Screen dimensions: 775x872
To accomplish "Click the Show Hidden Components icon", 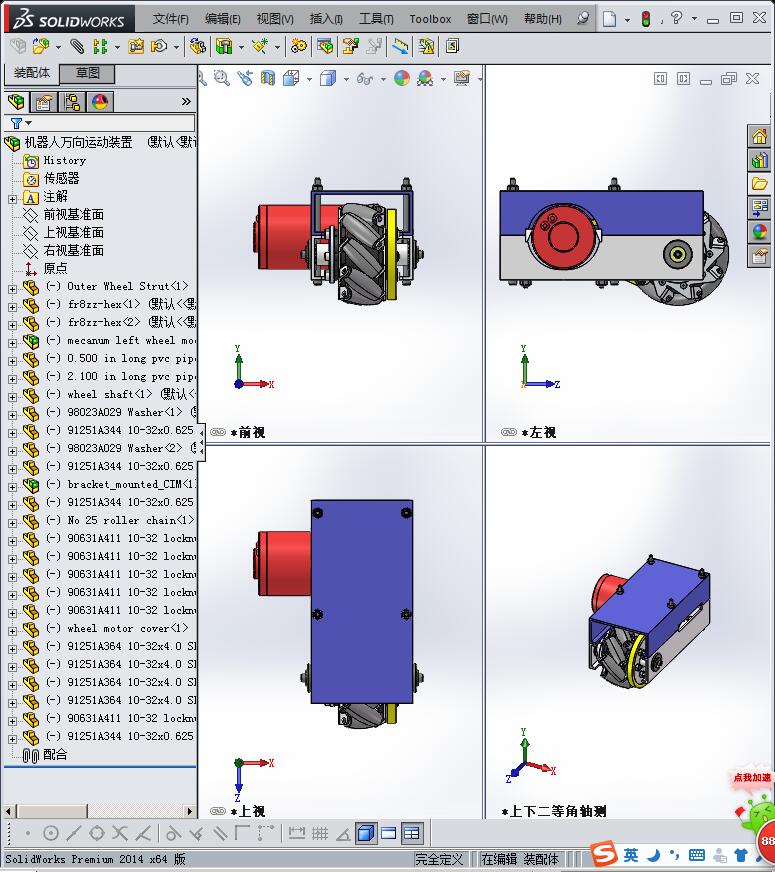I will 197,46.
